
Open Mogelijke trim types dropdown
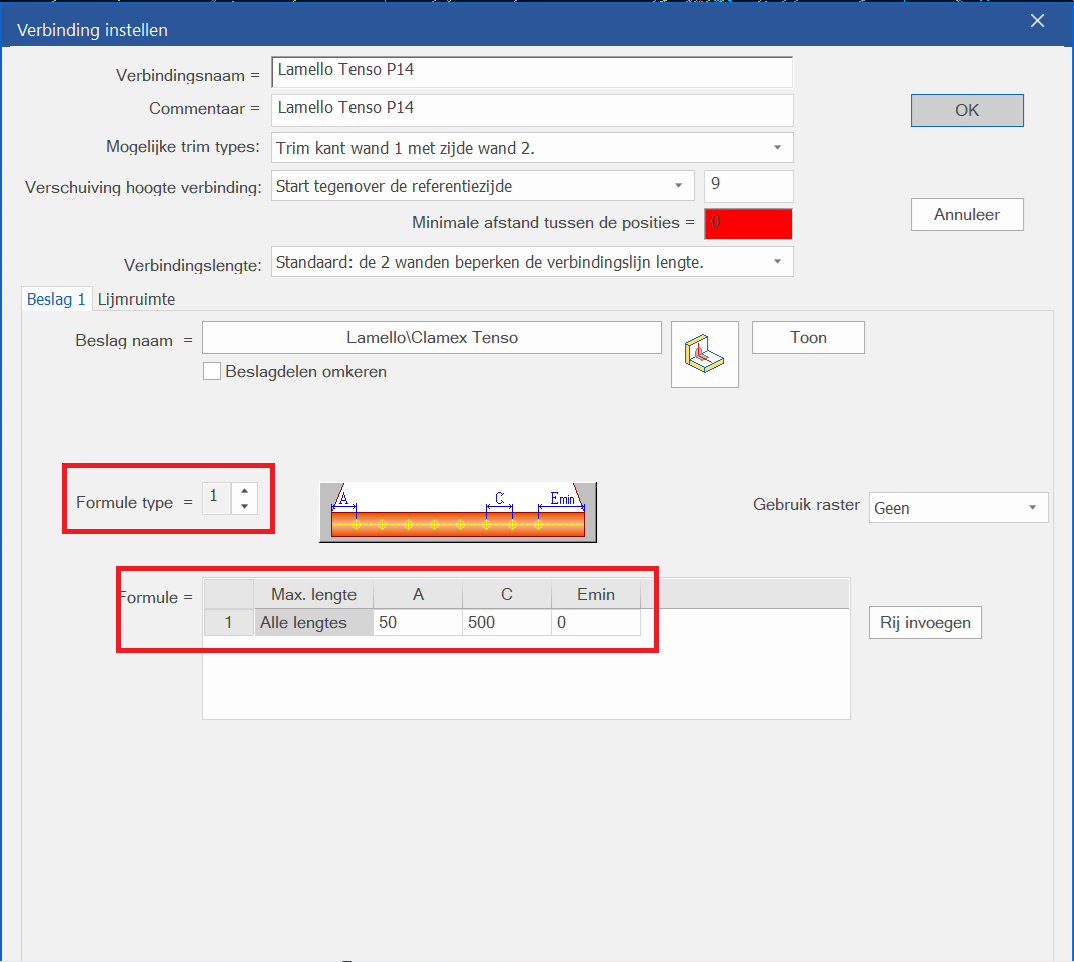point(532,148)
